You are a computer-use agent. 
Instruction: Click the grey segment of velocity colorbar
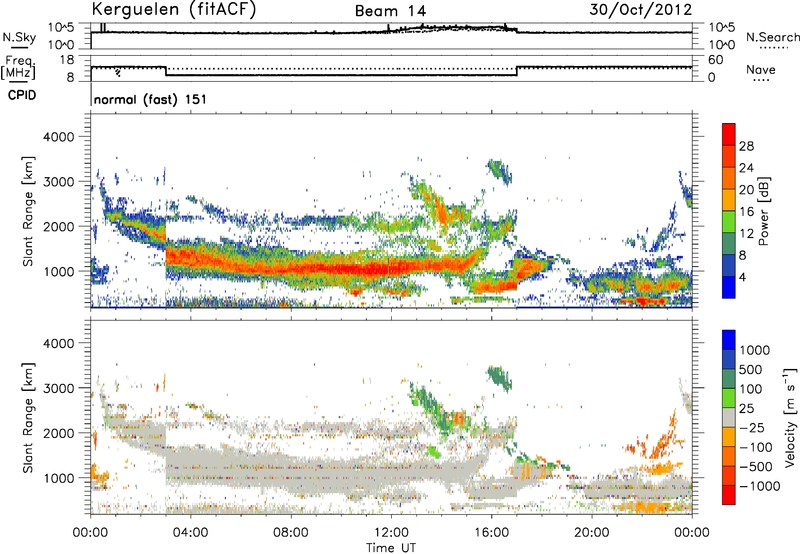[729, 418]
